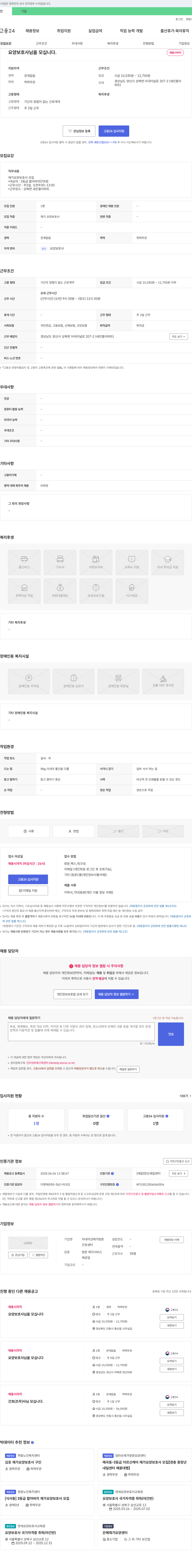Click the 건물 내부 경사로 icon
This screenshot has height=1568, width=192.
click(163, 681)
